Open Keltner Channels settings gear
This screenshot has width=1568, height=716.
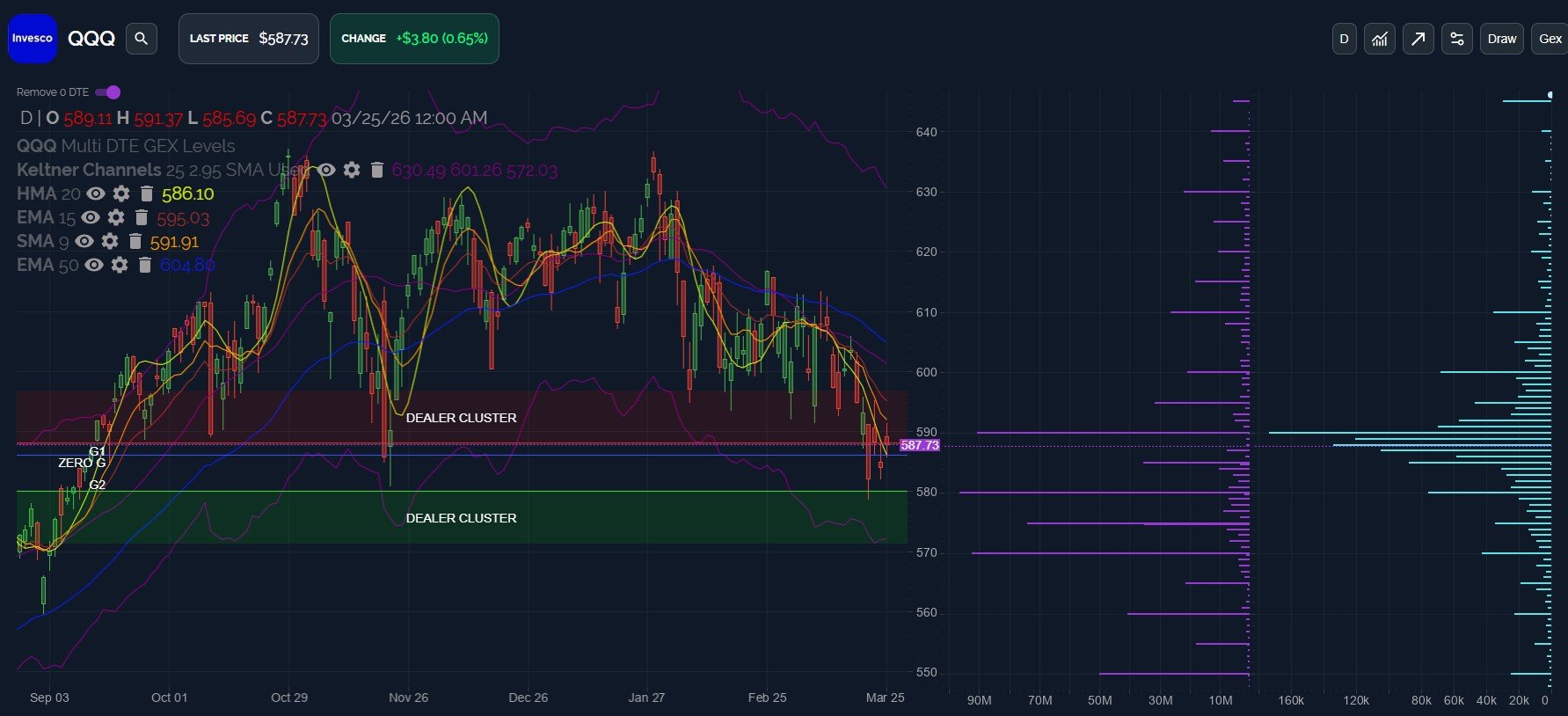pos(352,170)
